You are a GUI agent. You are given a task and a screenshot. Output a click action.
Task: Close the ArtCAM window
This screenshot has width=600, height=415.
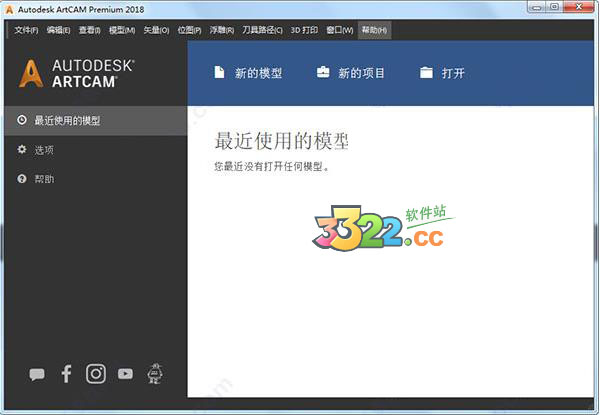click(x=579, y=7)
